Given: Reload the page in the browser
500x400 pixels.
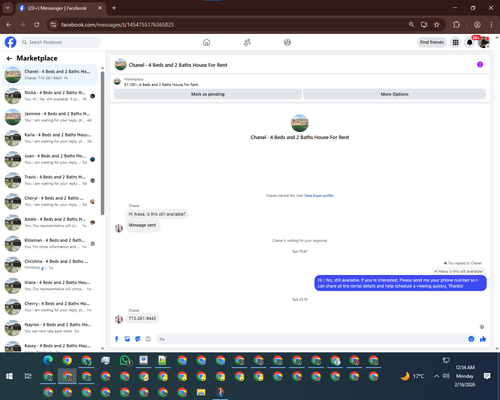Looking at the screenshot, I should pos(37,25).
